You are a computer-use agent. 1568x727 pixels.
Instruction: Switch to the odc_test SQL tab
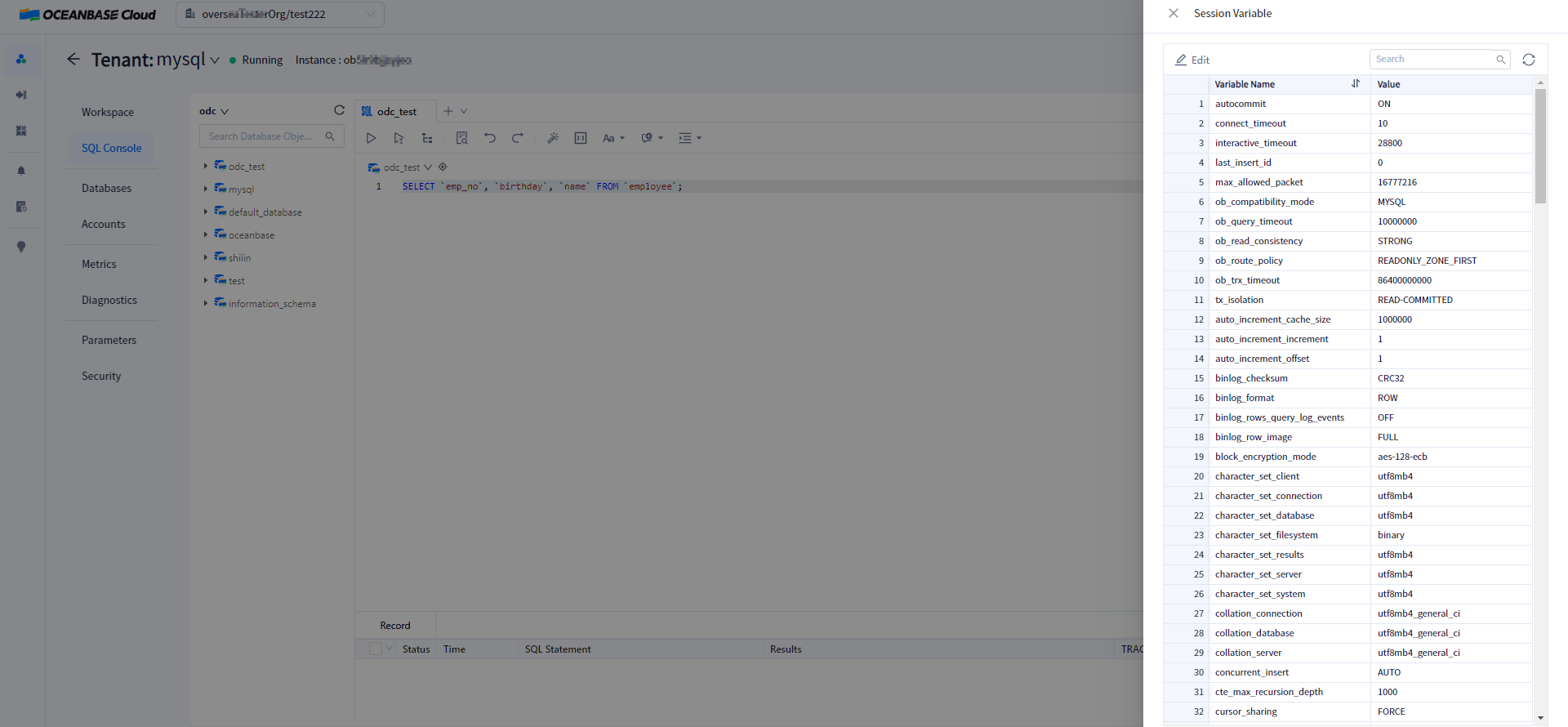[397, 112]
